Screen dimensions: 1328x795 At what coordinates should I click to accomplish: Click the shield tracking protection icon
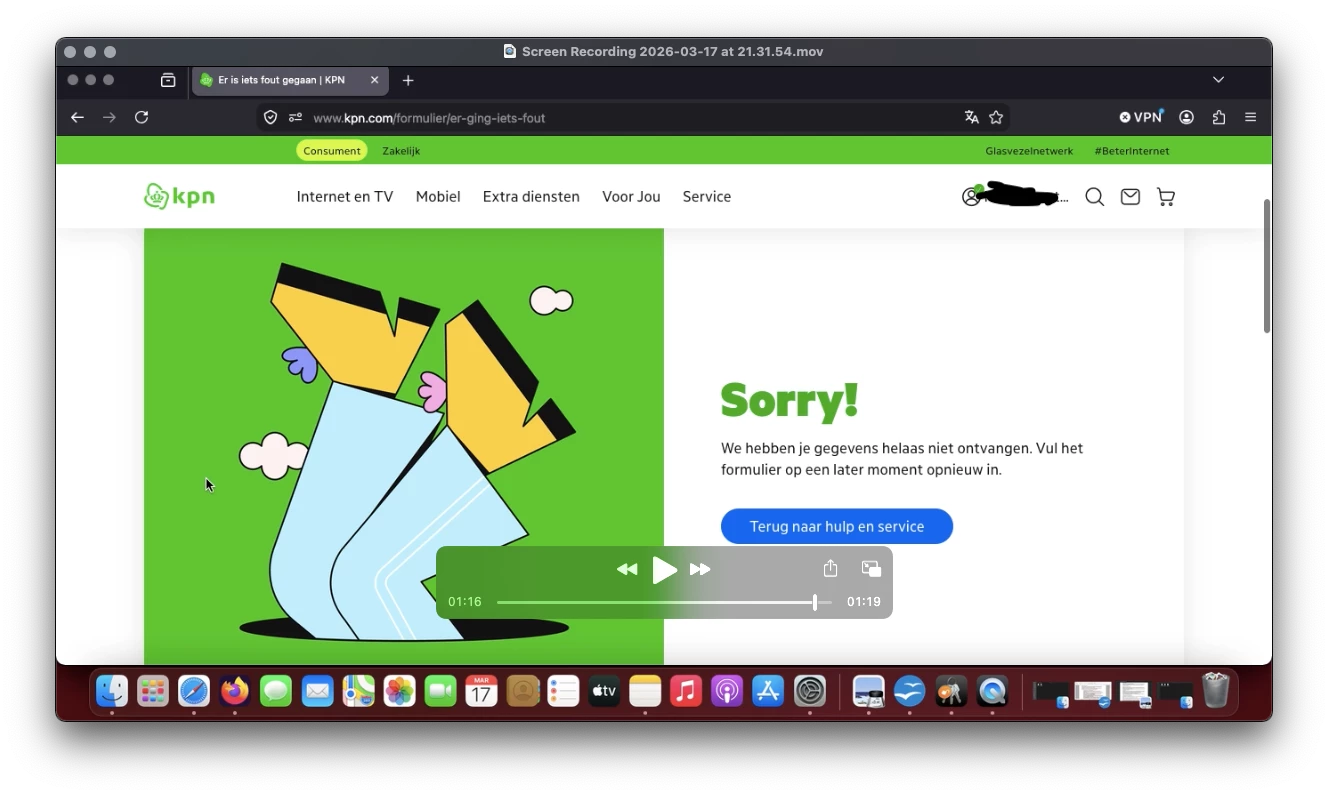click(270, 117)
